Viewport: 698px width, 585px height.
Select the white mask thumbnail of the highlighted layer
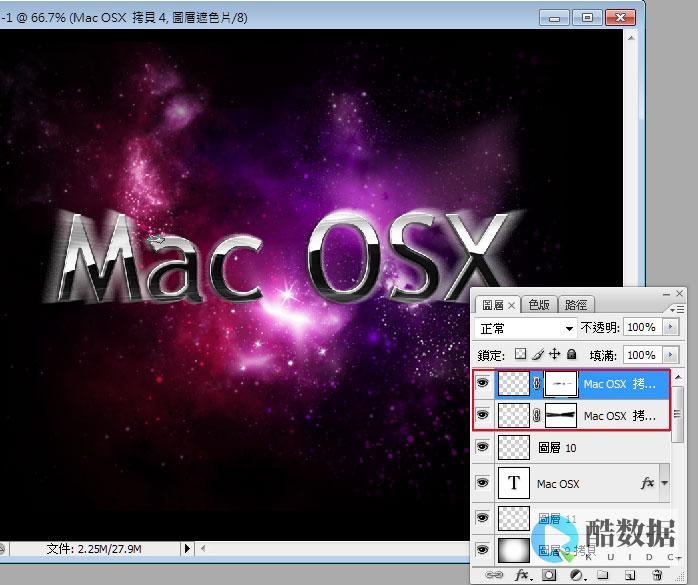click(x=560, y=384)
